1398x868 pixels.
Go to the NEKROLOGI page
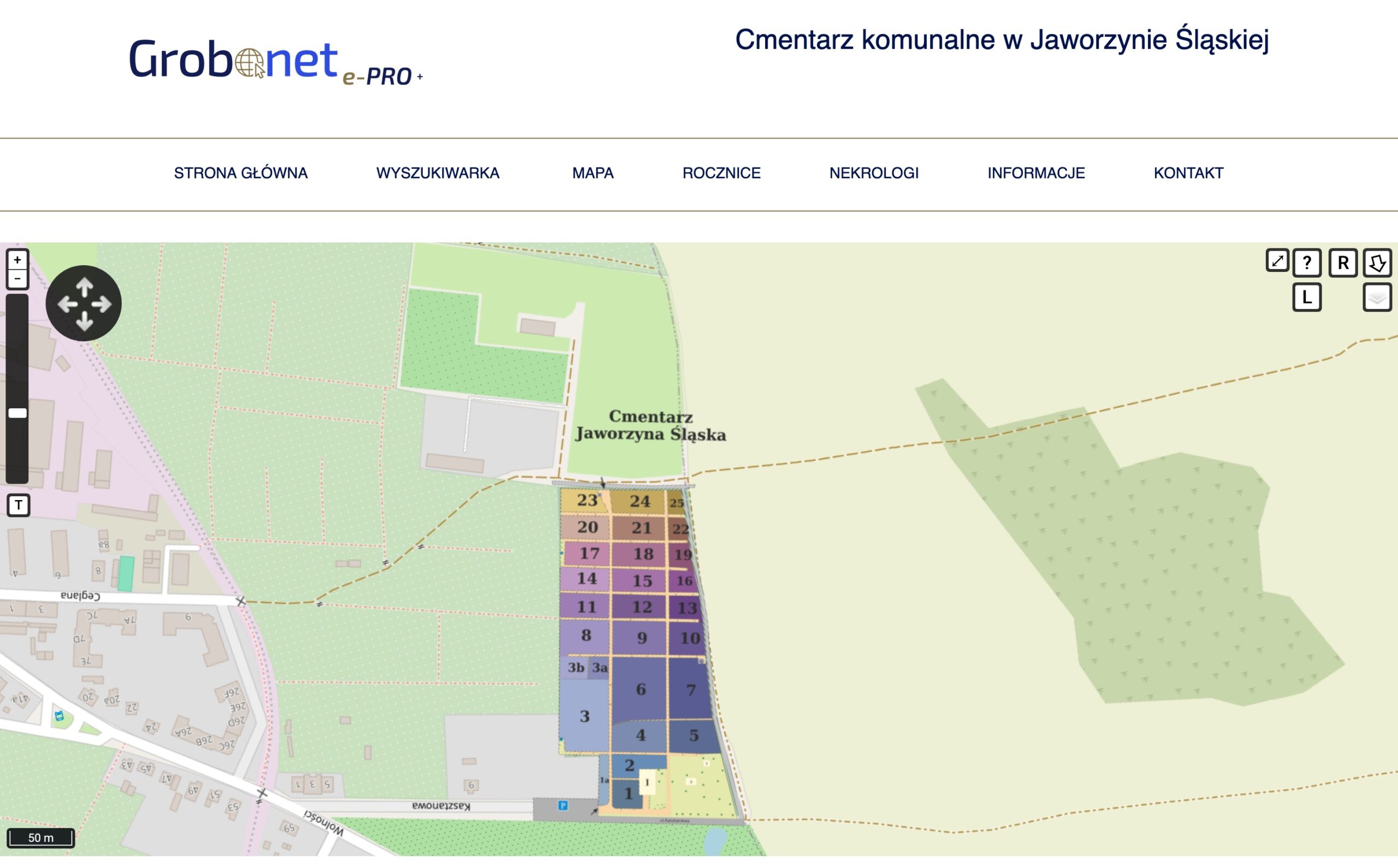873,174
